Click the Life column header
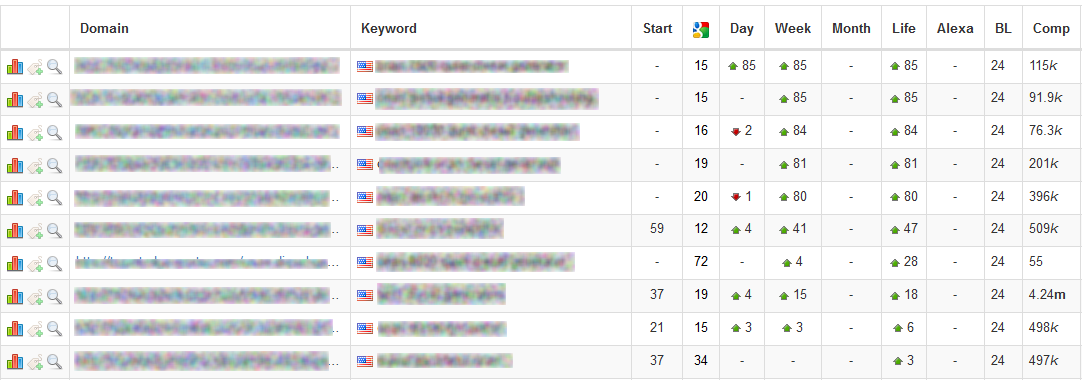 903,28
